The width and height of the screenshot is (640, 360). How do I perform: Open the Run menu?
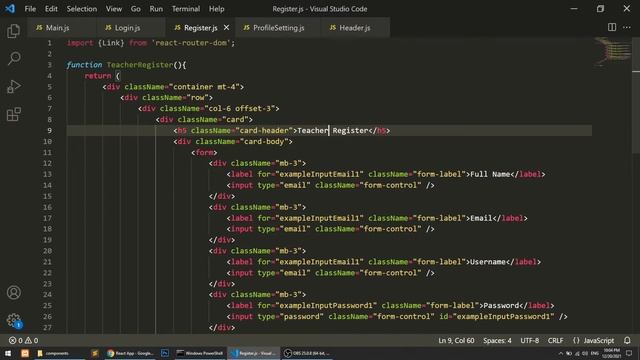(x=156, y=9)
